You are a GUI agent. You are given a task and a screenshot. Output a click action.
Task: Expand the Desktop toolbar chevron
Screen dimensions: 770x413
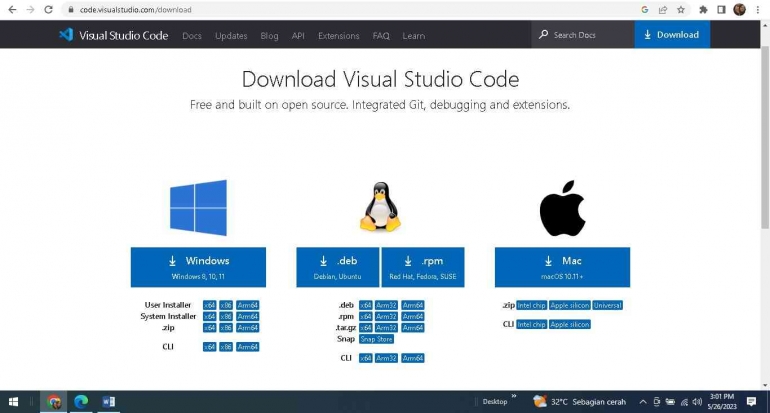[x=514, y=396]
